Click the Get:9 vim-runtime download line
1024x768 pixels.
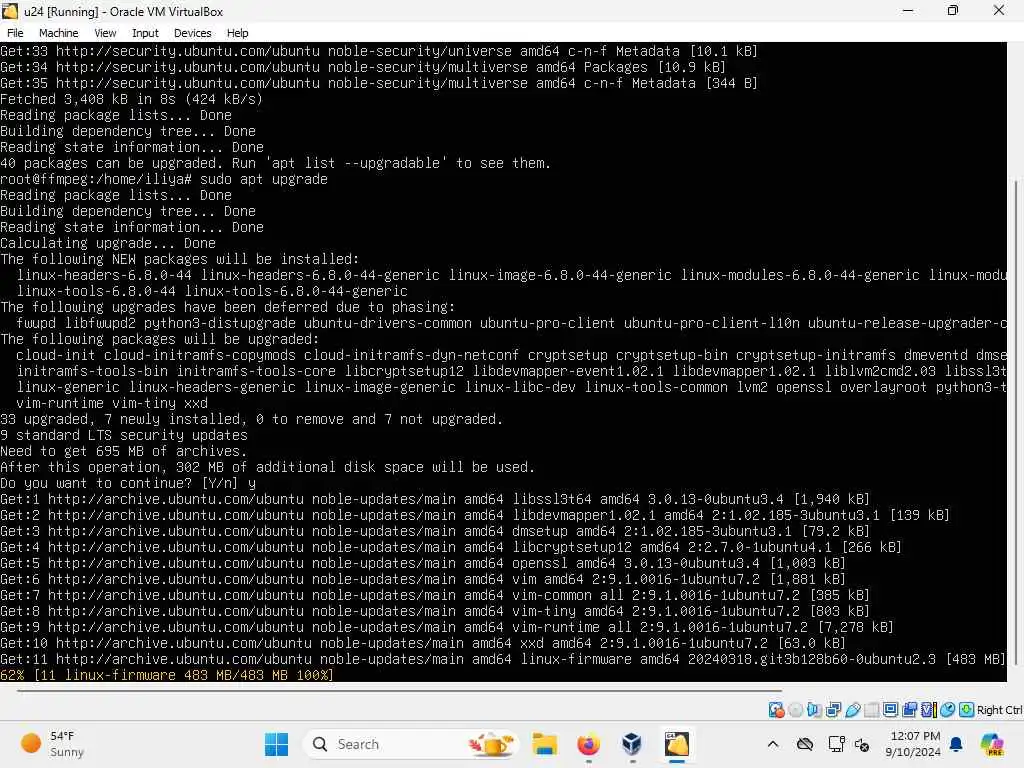point(447,627)
